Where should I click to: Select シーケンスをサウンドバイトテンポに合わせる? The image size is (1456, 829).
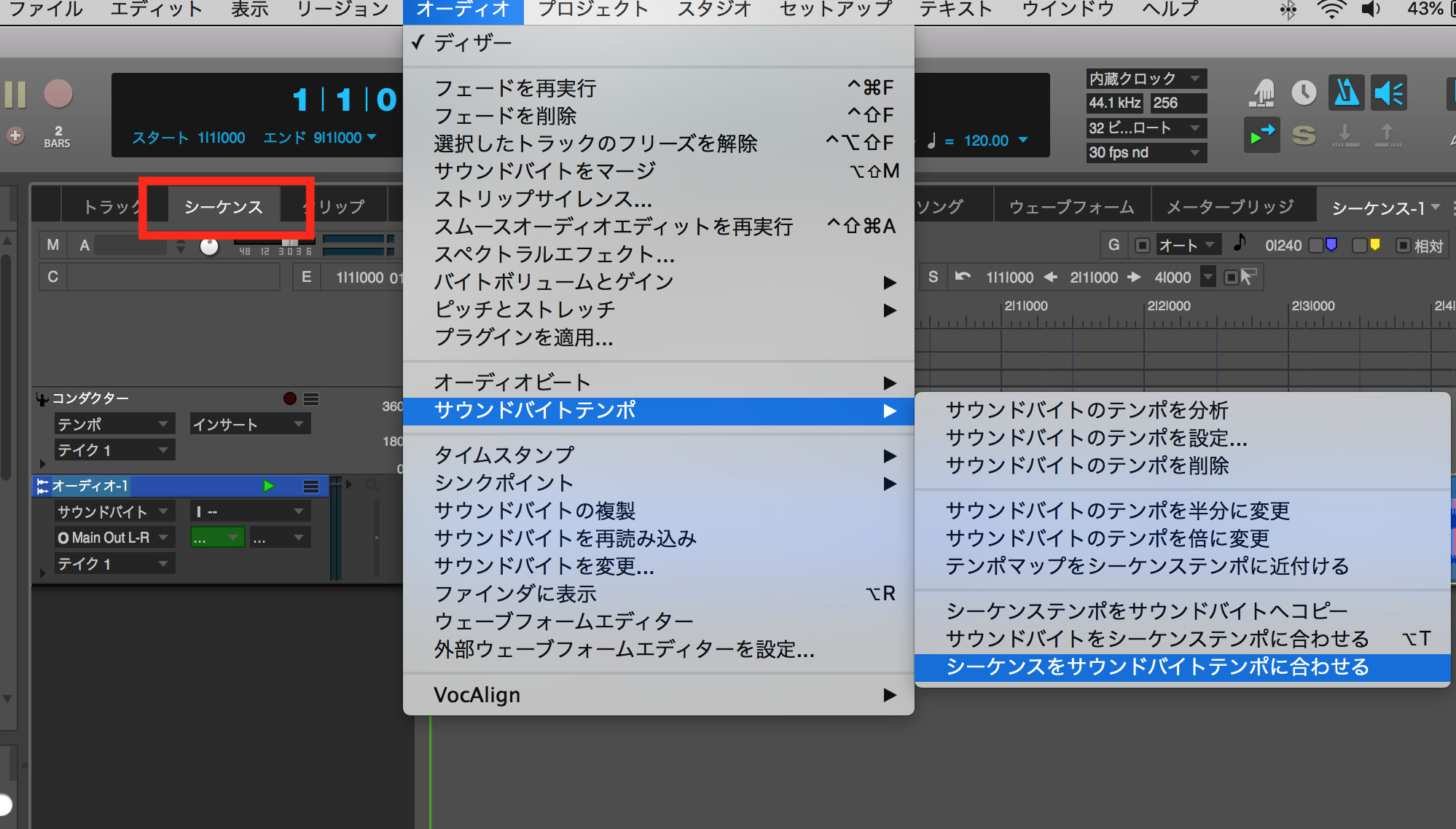click(x=1157, y=667)
